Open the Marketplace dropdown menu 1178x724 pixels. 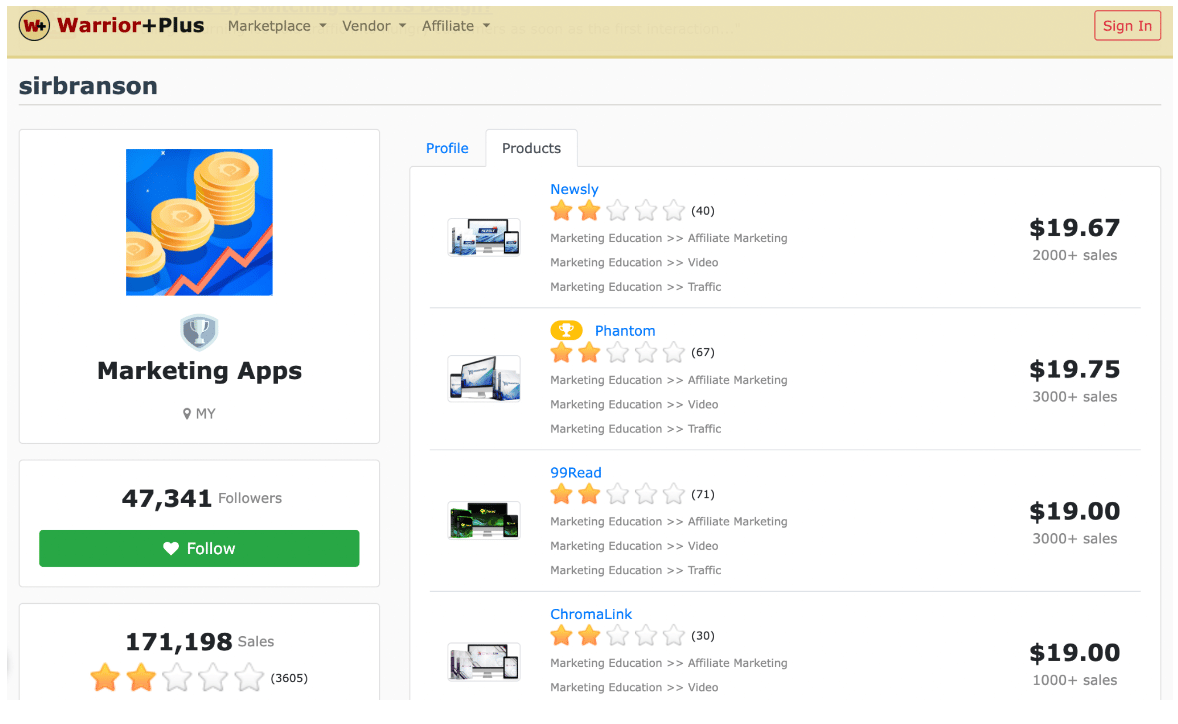(x=277, y=26)
